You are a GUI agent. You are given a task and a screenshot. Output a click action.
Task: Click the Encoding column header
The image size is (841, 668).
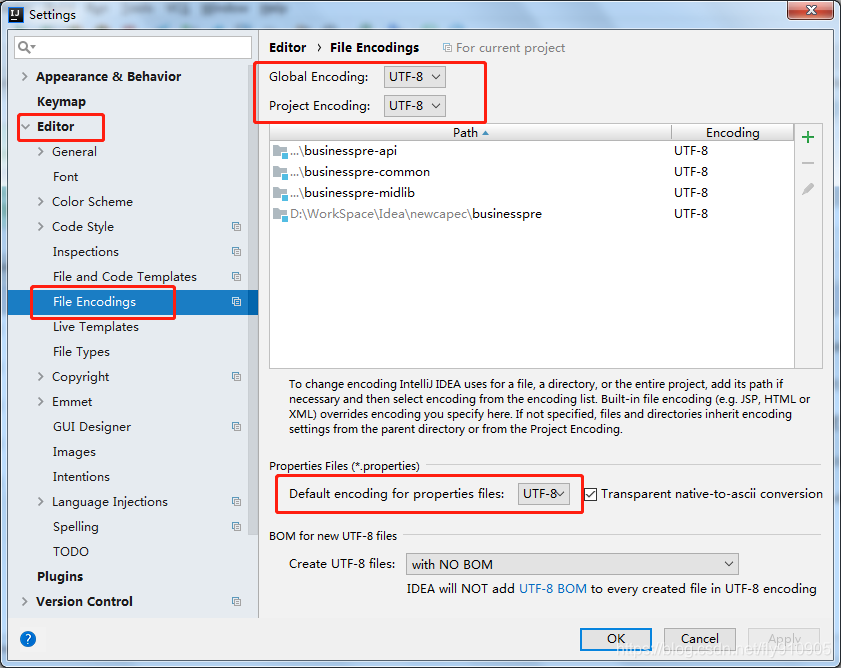coord(732,133)
